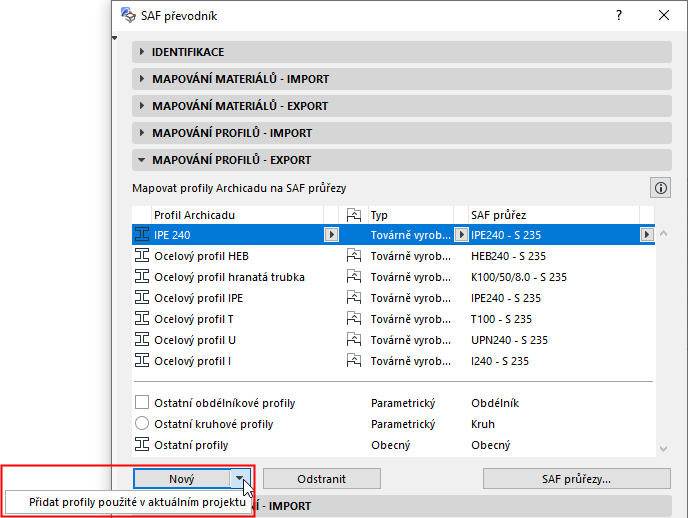Select the Ocelový profil T row name
The height and width of the screenshot is (518, 688).
pyautogui.click(x=194, y=319)
